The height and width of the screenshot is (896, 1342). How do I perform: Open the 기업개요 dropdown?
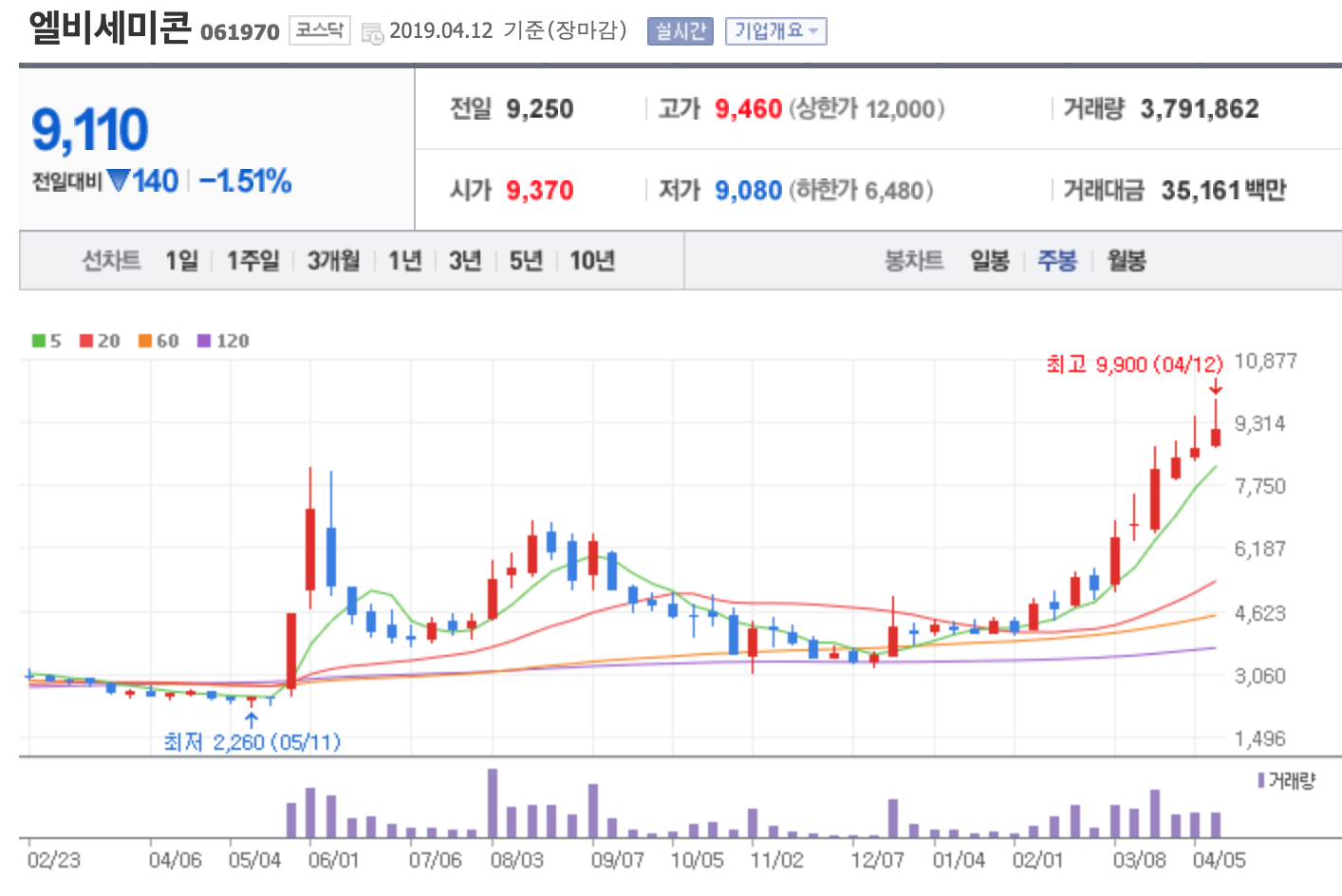[775, 31]
